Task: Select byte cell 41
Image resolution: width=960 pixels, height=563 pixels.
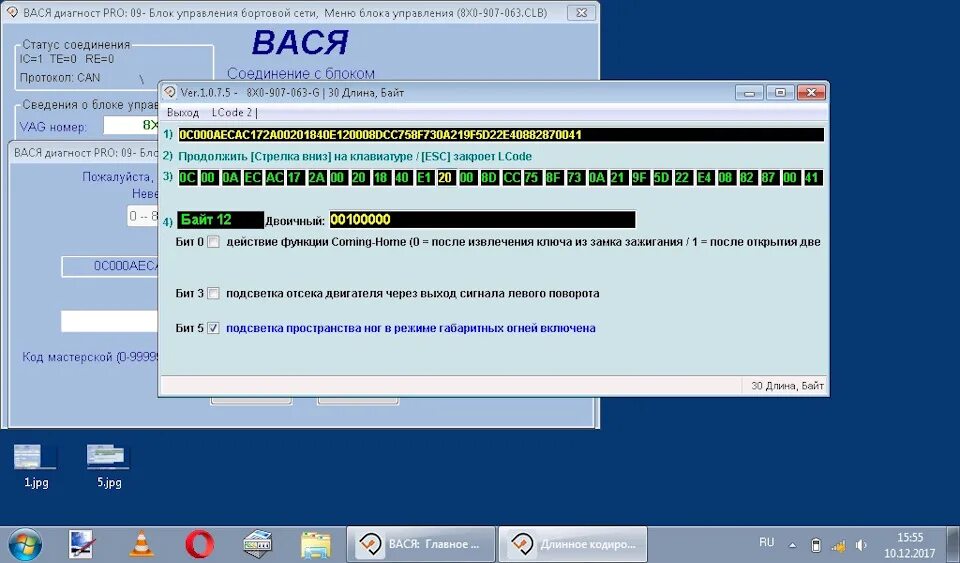Action: pyautogui.click(x=812, y=178)
